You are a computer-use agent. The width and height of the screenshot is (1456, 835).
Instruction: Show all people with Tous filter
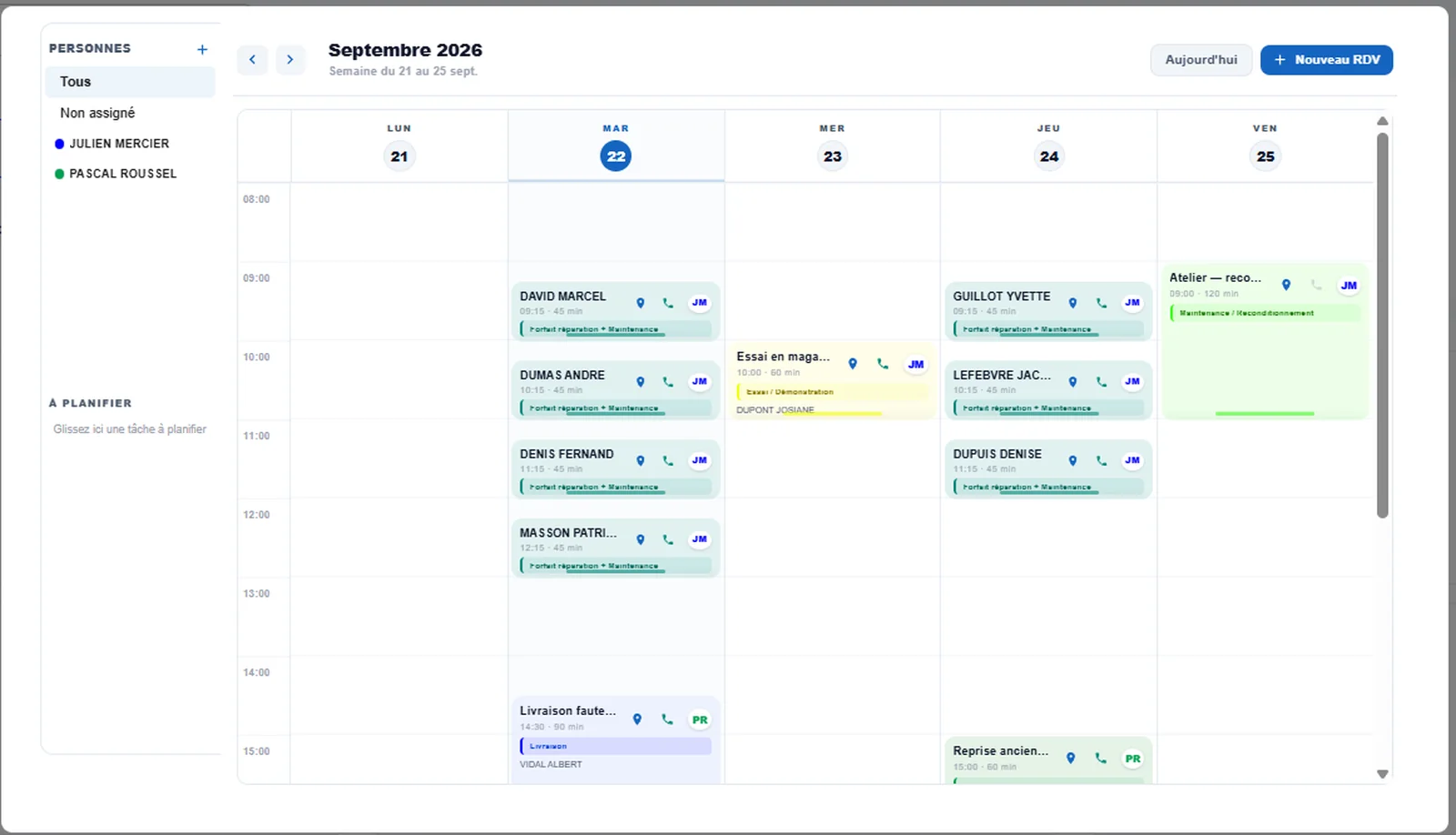(x=130, y=82)
